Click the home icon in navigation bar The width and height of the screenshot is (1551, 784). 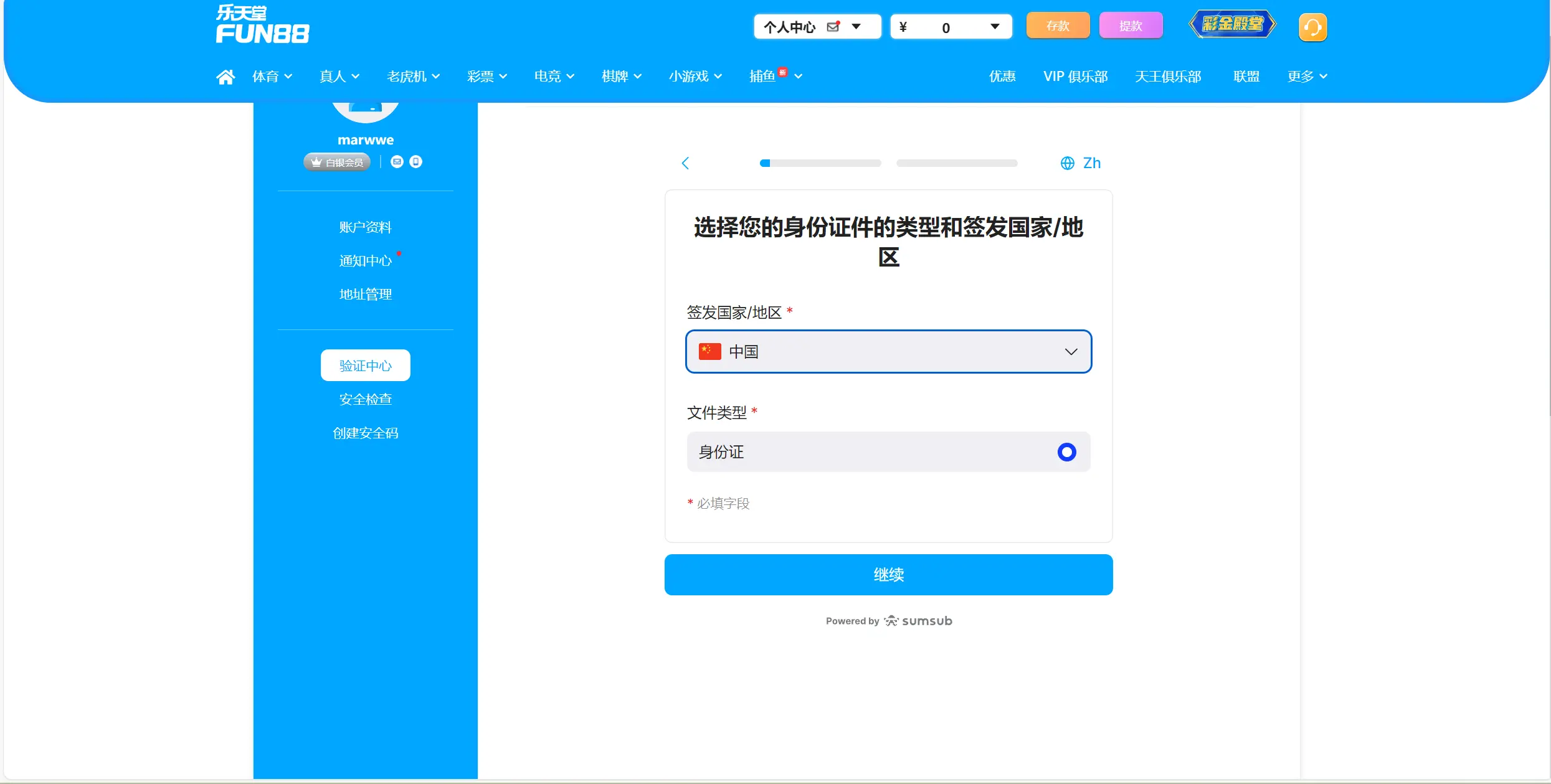tap(225, 76)
